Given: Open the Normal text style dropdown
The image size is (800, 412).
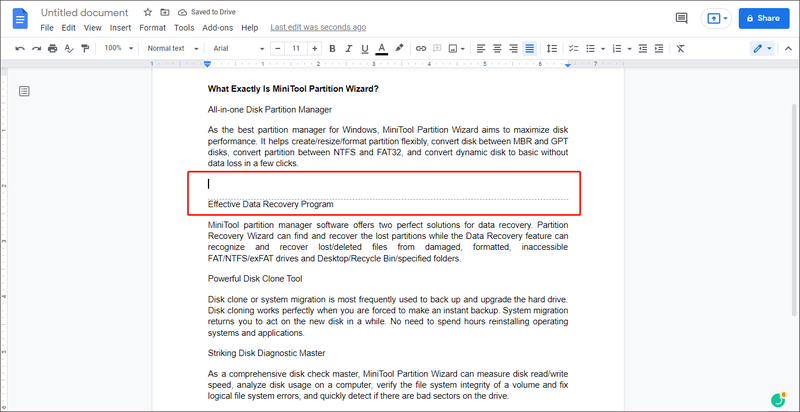Looking at the screenshot, I should pos(172,48).
